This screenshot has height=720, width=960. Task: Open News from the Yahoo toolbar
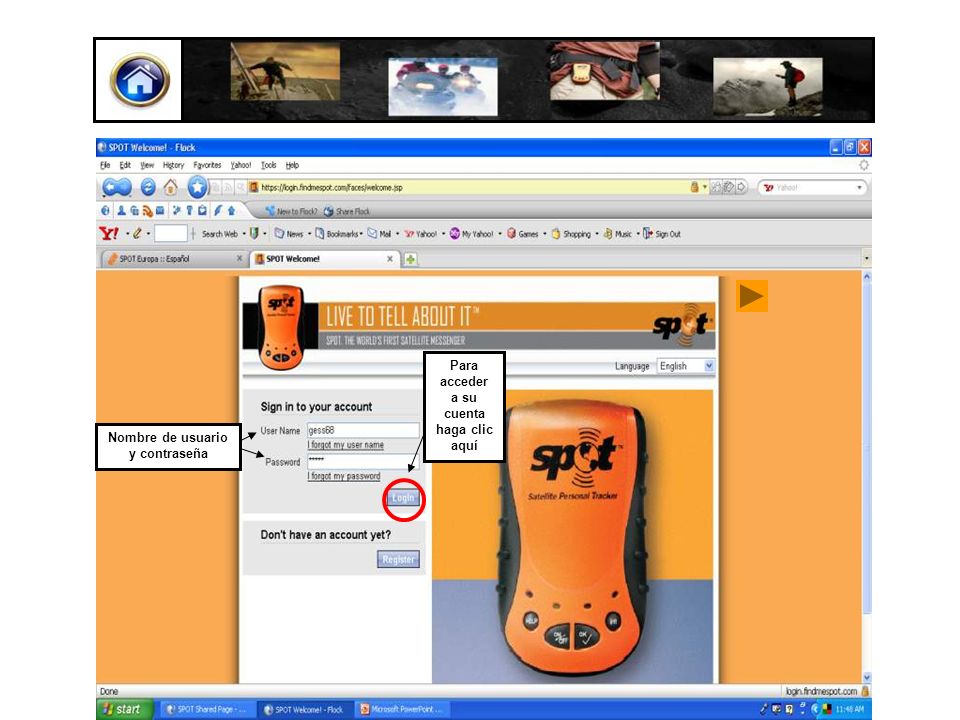point(289,234)
